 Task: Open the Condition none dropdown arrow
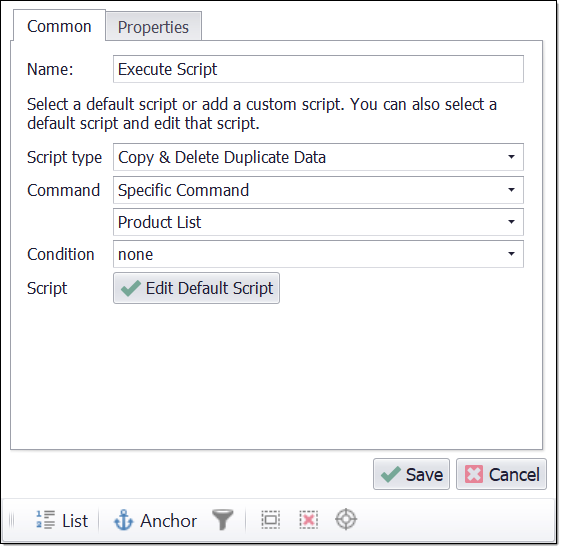coord(511,256)
